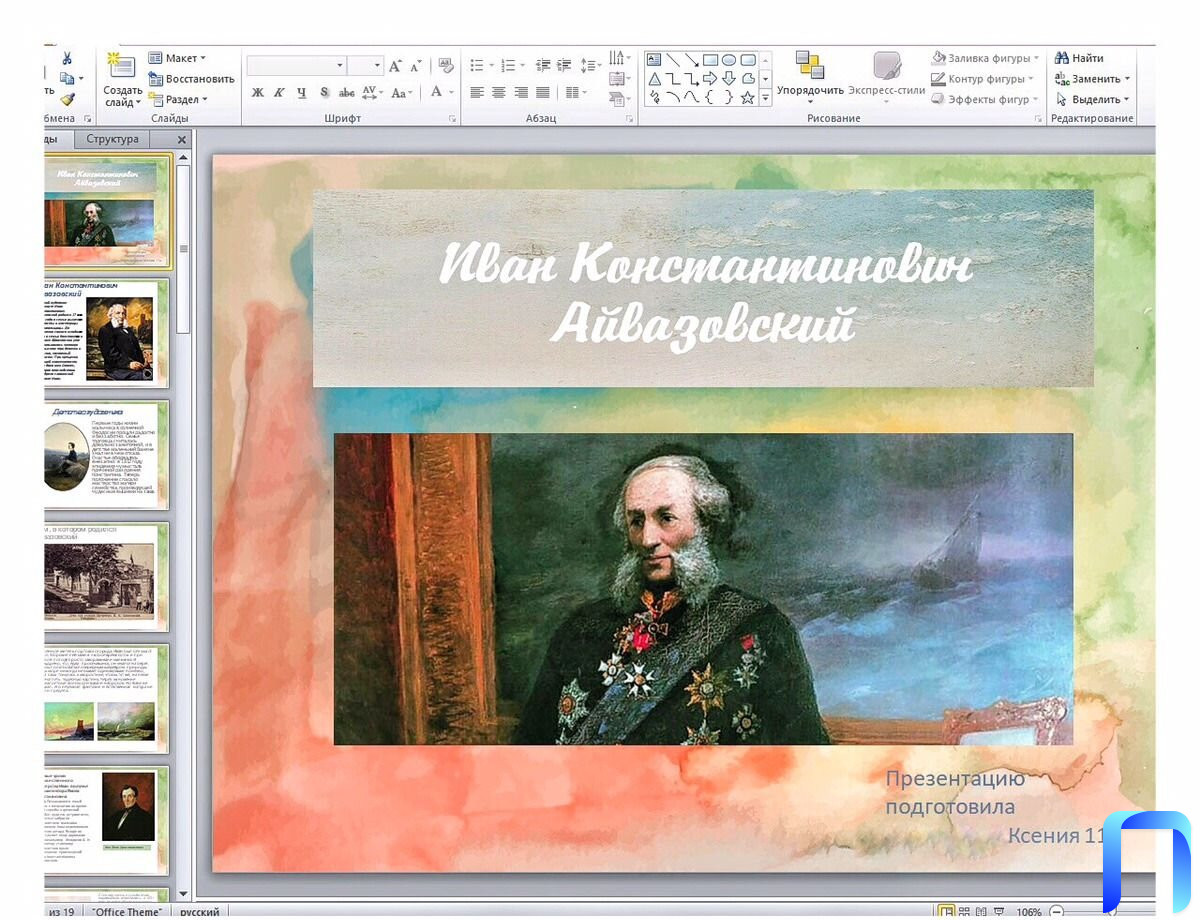Open the line spacing dropdown
The width and height of the screenshot is (1200, 920).
590,66
